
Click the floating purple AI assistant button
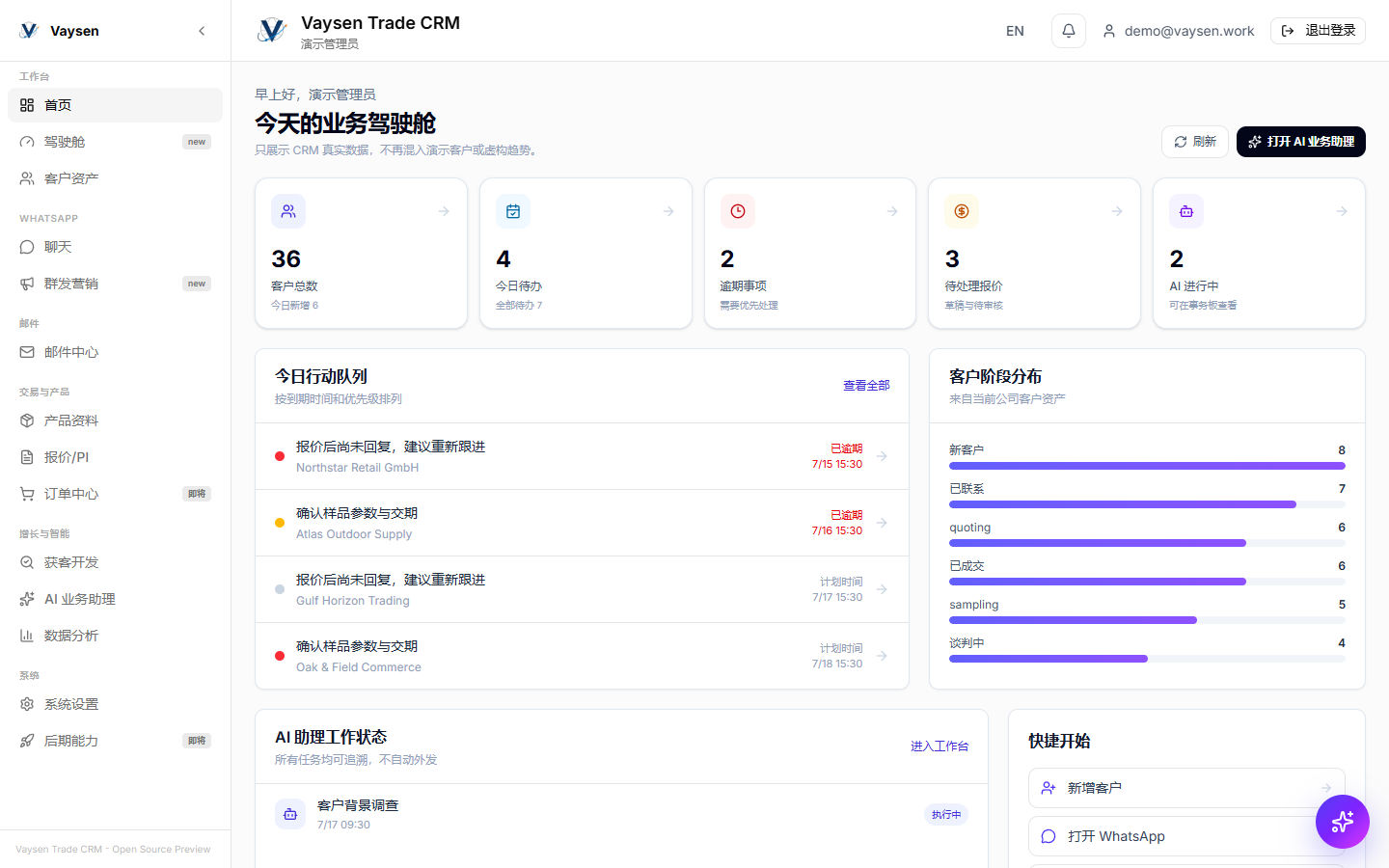1343,822
